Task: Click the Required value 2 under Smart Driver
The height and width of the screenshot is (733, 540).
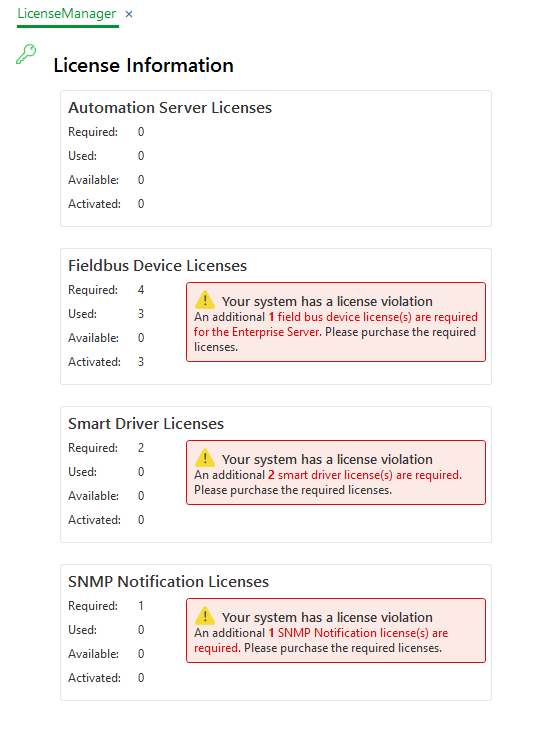Action: (141, 448)
